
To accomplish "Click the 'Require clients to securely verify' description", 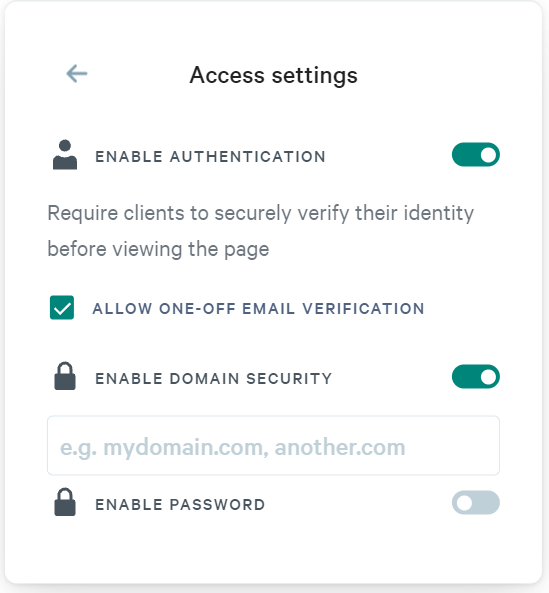I will [x=261, y=231].
